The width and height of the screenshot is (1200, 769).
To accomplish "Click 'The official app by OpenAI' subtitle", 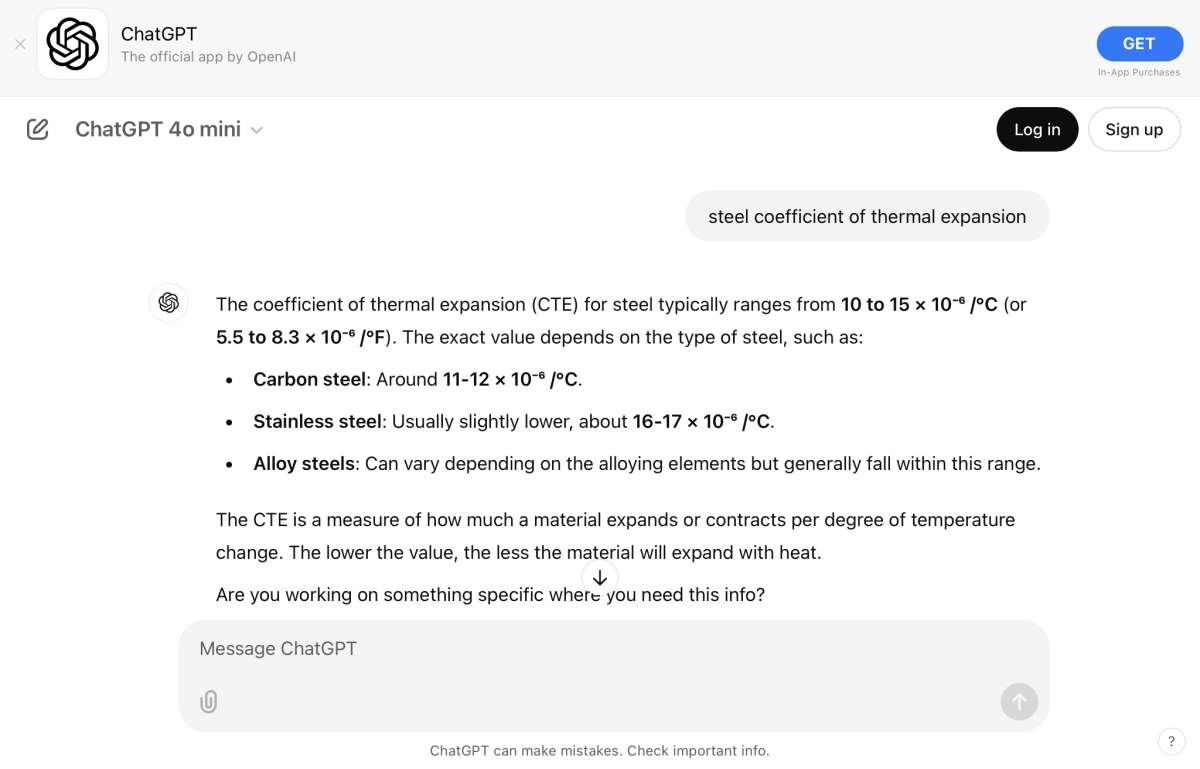I will [208, 57].
